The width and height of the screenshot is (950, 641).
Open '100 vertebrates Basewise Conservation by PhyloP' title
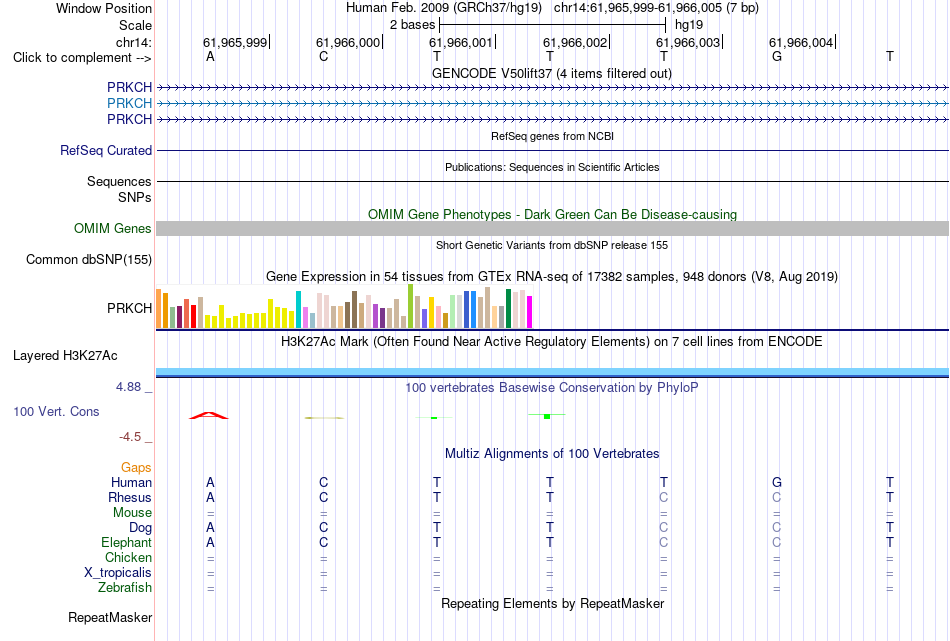pyautogui.click(x=552, y=388)
